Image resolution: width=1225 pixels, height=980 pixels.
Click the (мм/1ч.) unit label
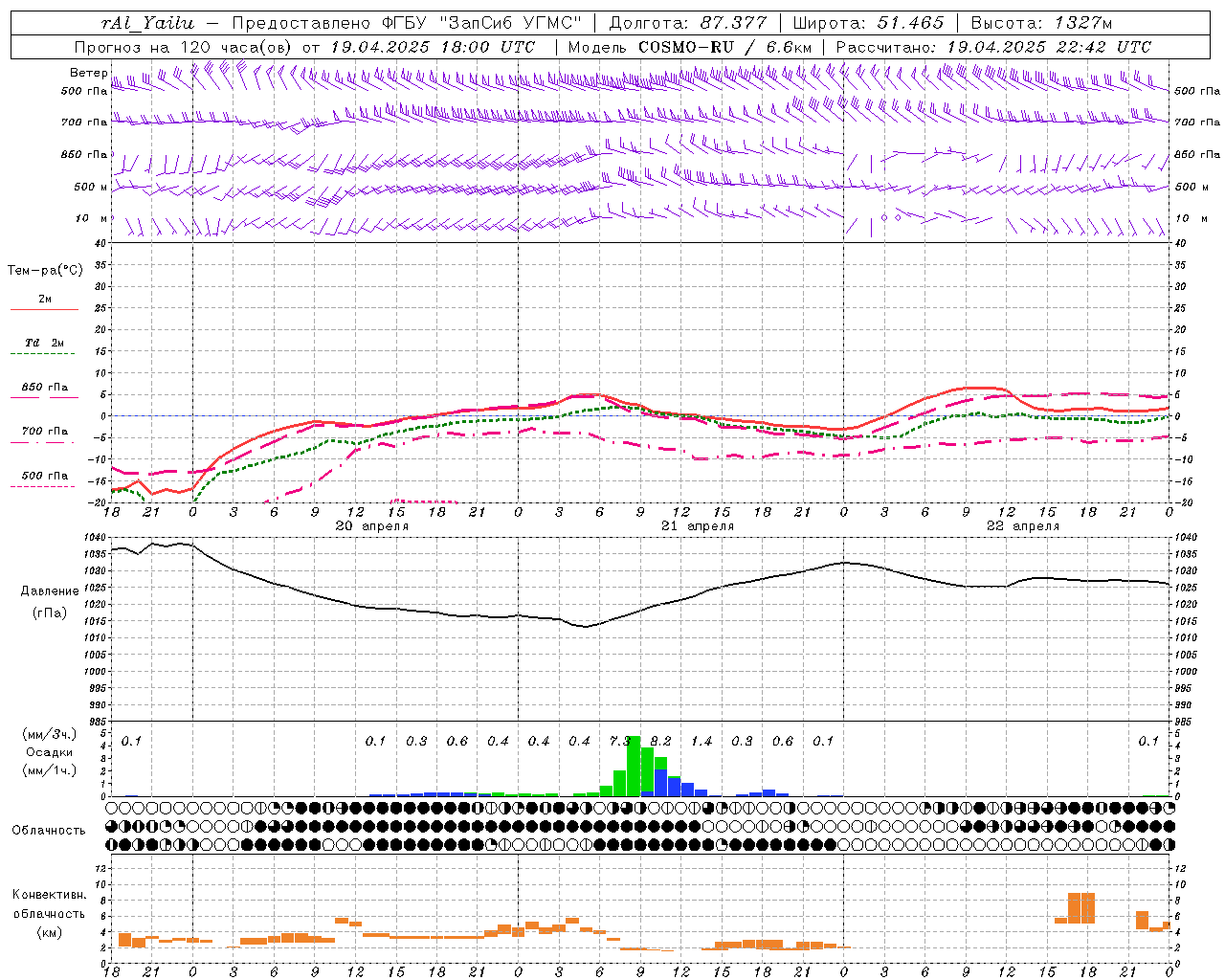click(50, 770)
